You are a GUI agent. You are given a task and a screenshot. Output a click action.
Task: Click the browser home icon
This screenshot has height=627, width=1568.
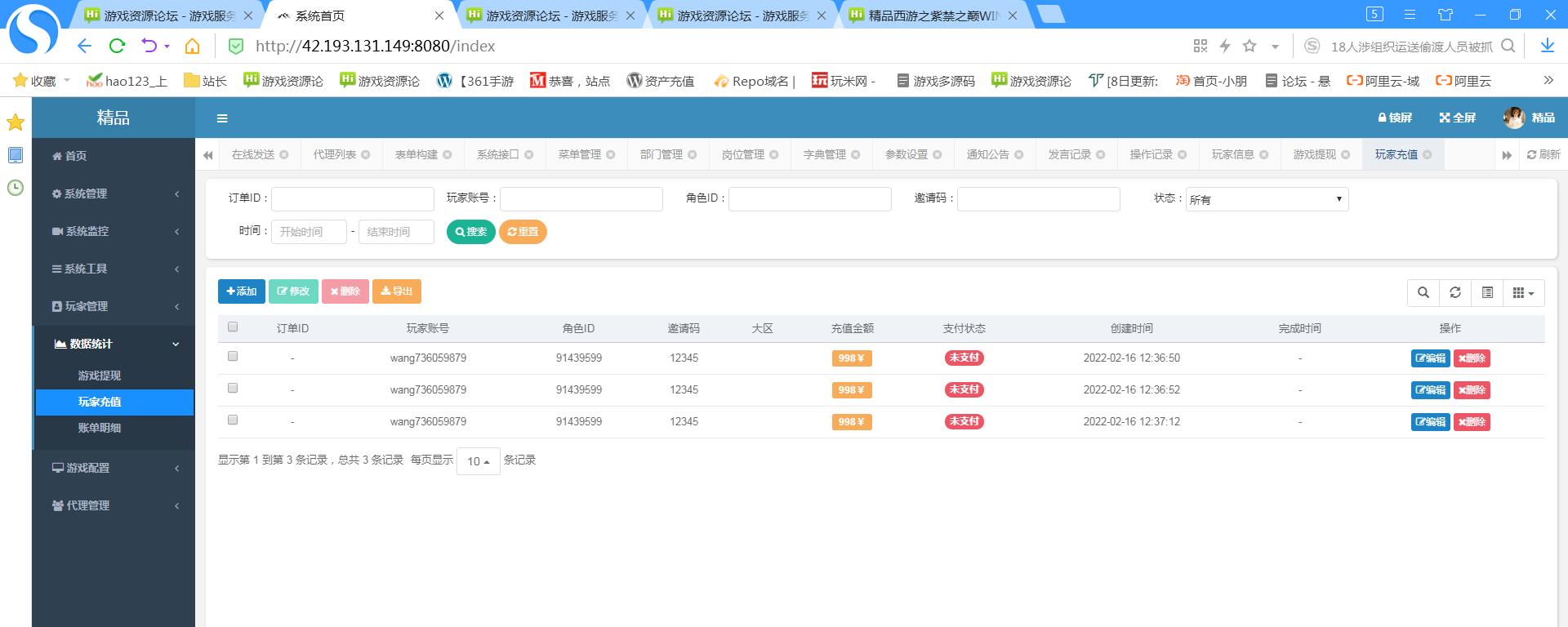193,46
